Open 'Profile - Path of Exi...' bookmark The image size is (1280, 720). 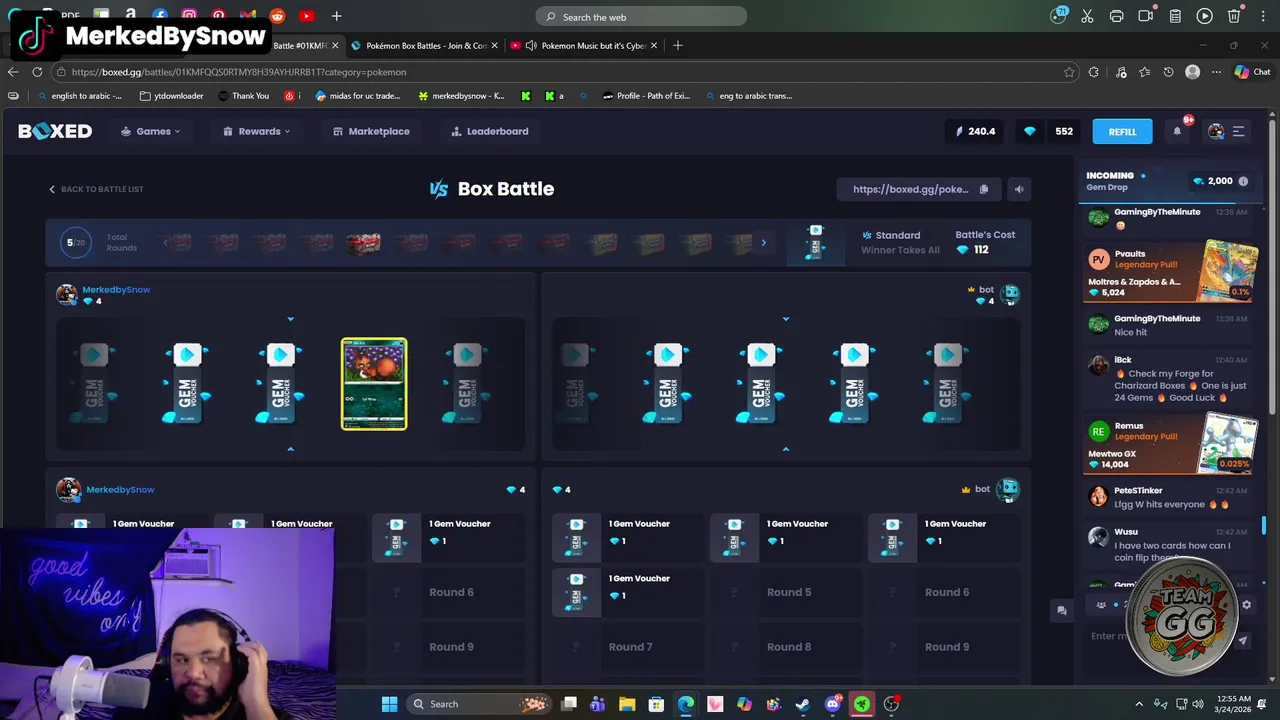646,96
